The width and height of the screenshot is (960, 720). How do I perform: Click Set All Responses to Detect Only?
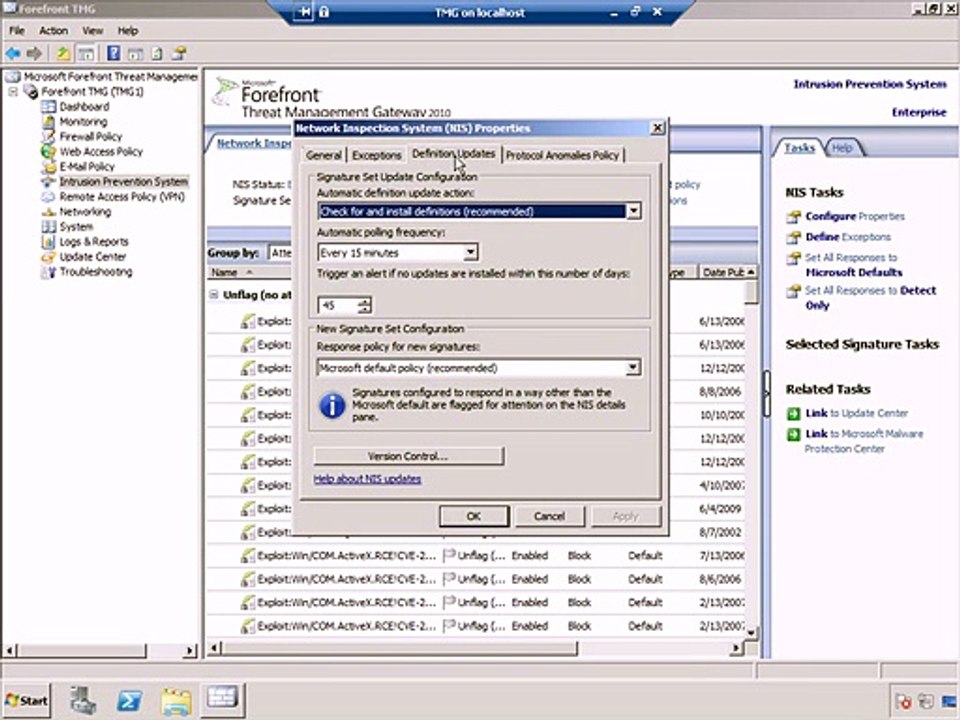[870, 298]
